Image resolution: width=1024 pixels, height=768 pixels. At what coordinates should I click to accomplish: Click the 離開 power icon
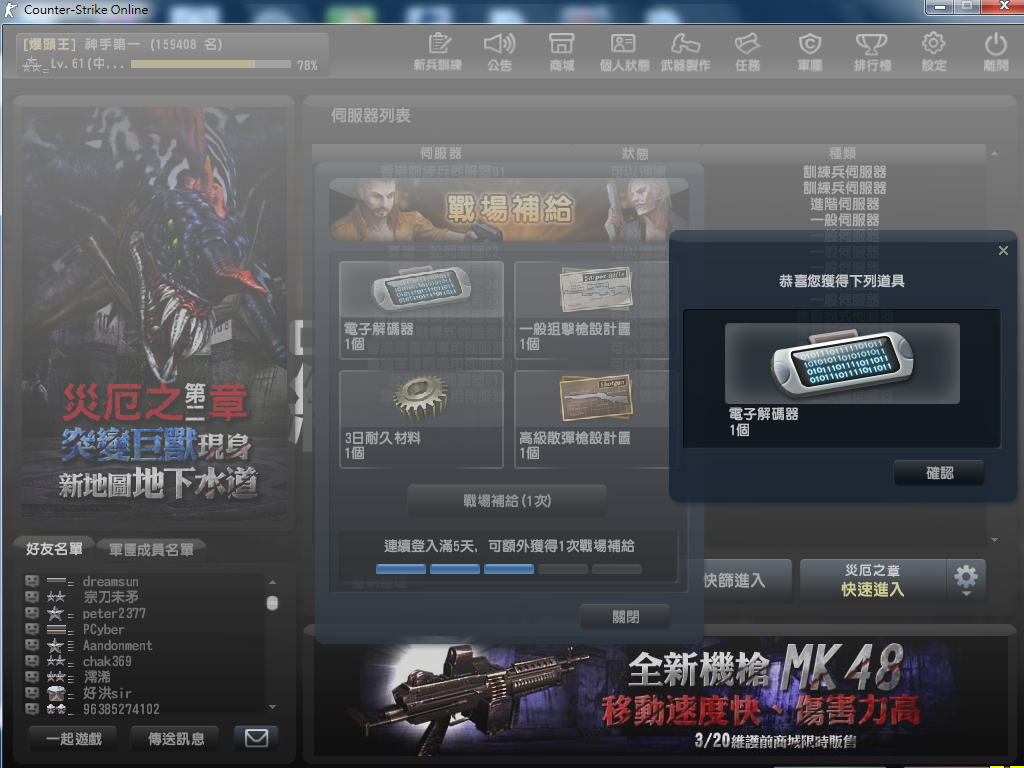995,52
